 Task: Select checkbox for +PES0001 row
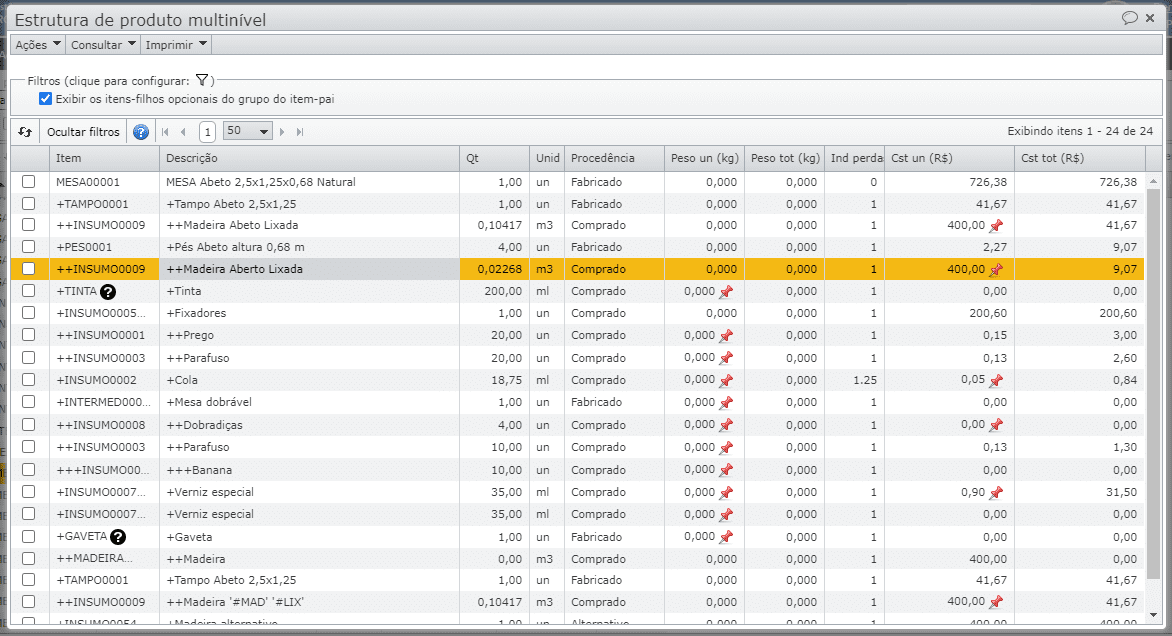[28, 247]
